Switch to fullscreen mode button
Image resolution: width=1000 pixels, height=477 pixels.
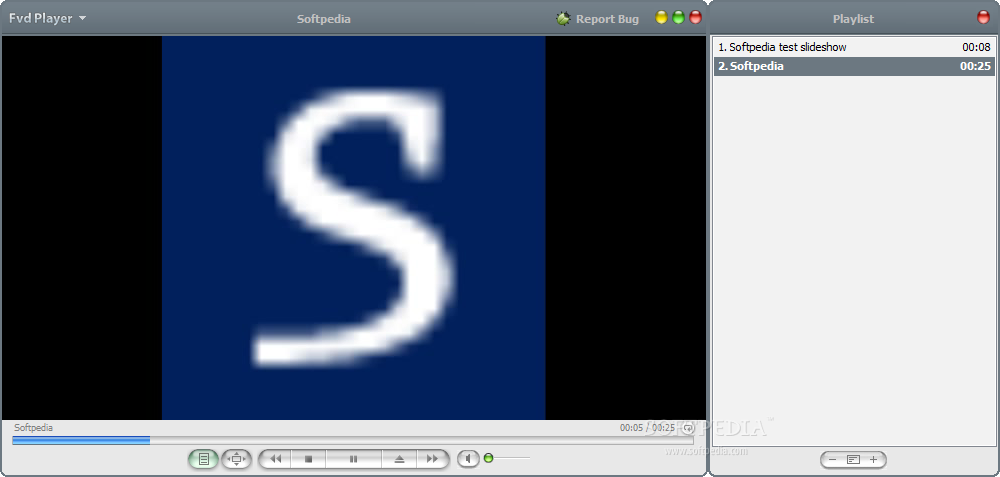[x=237, y=459]
